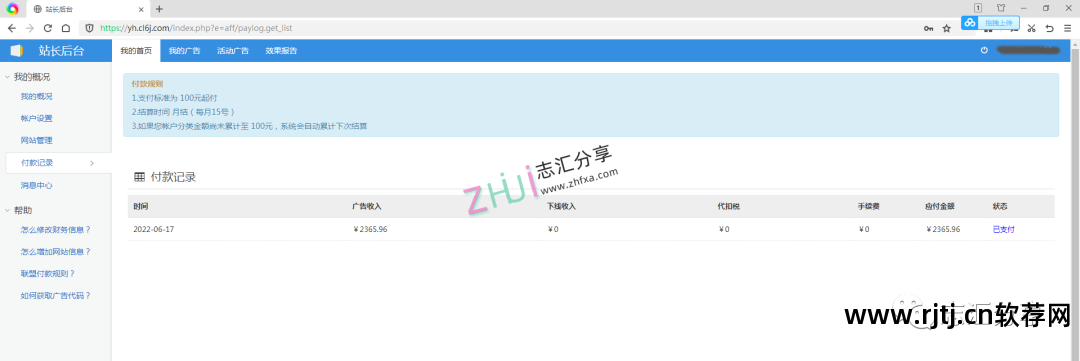Click the browser forward arrow

30,28
